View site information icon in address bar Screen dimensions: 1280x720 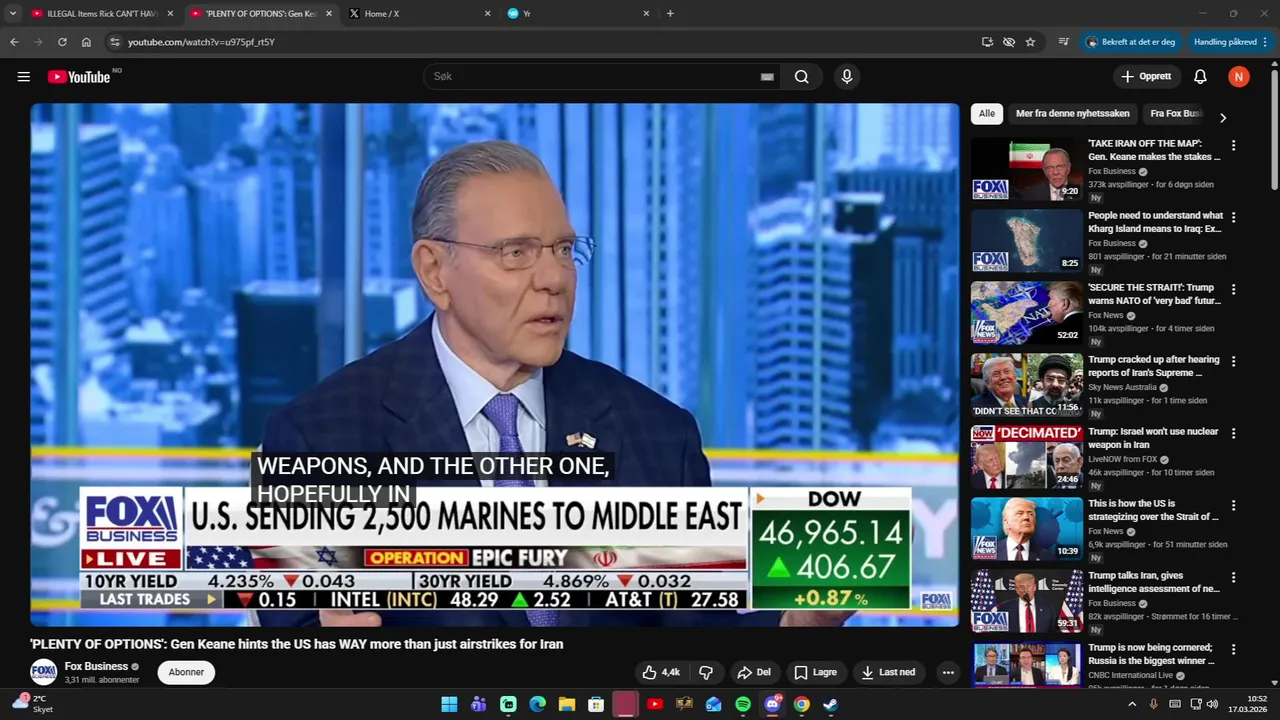(x=115, y=42)
